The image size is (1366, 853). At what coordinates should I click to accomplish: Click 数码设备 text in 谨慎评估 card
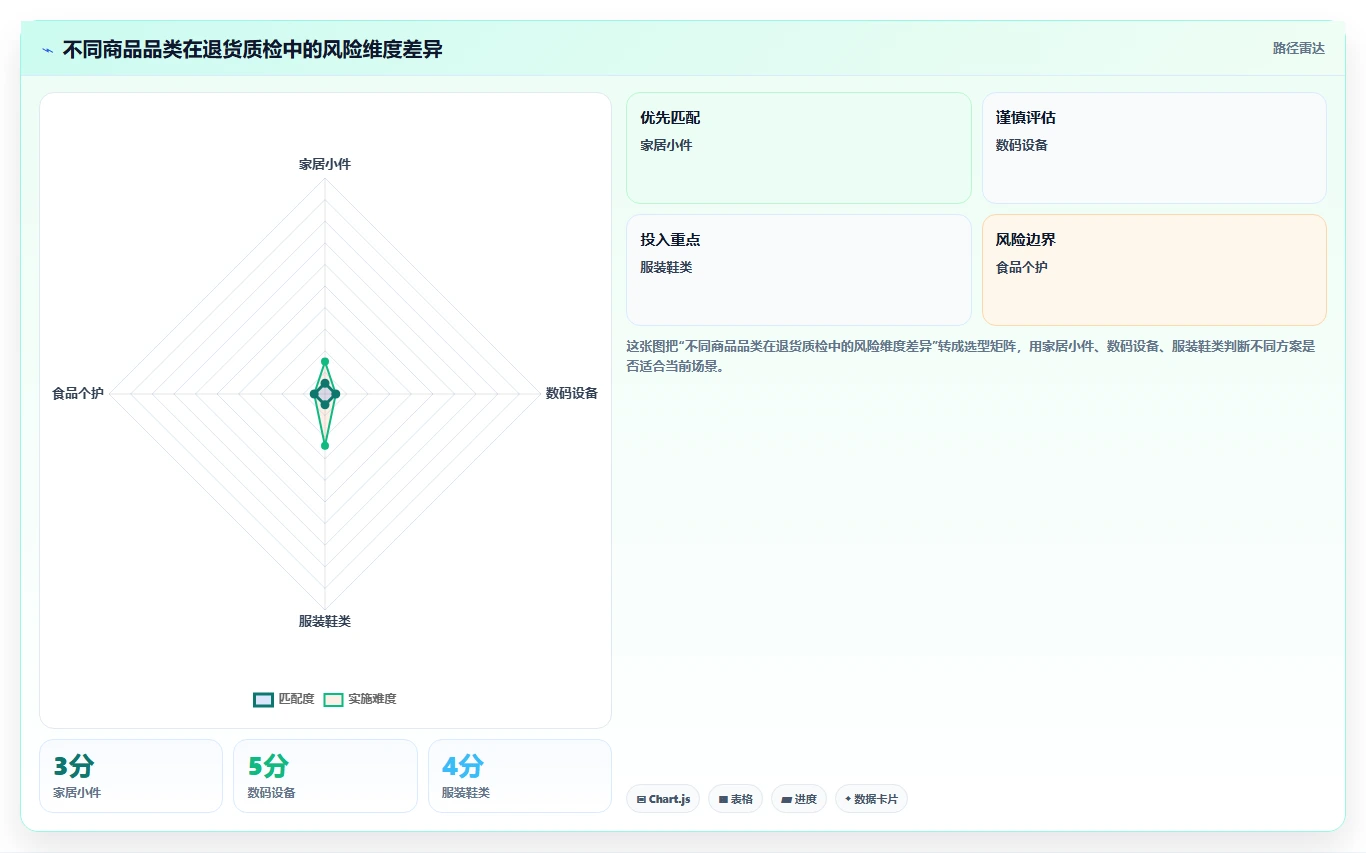(1022, 145)
